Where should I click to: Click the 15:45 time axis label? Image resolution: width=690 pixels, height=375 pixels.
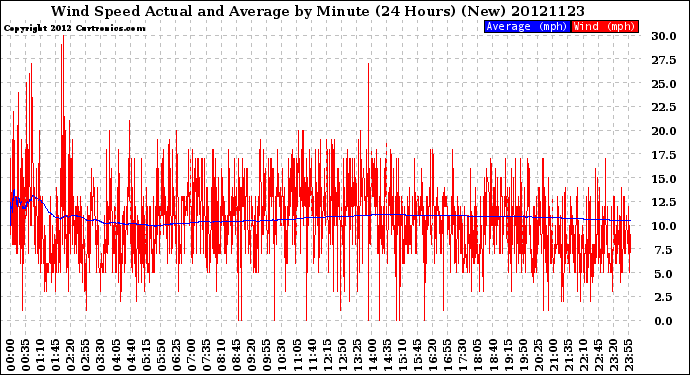click(418, 355)
